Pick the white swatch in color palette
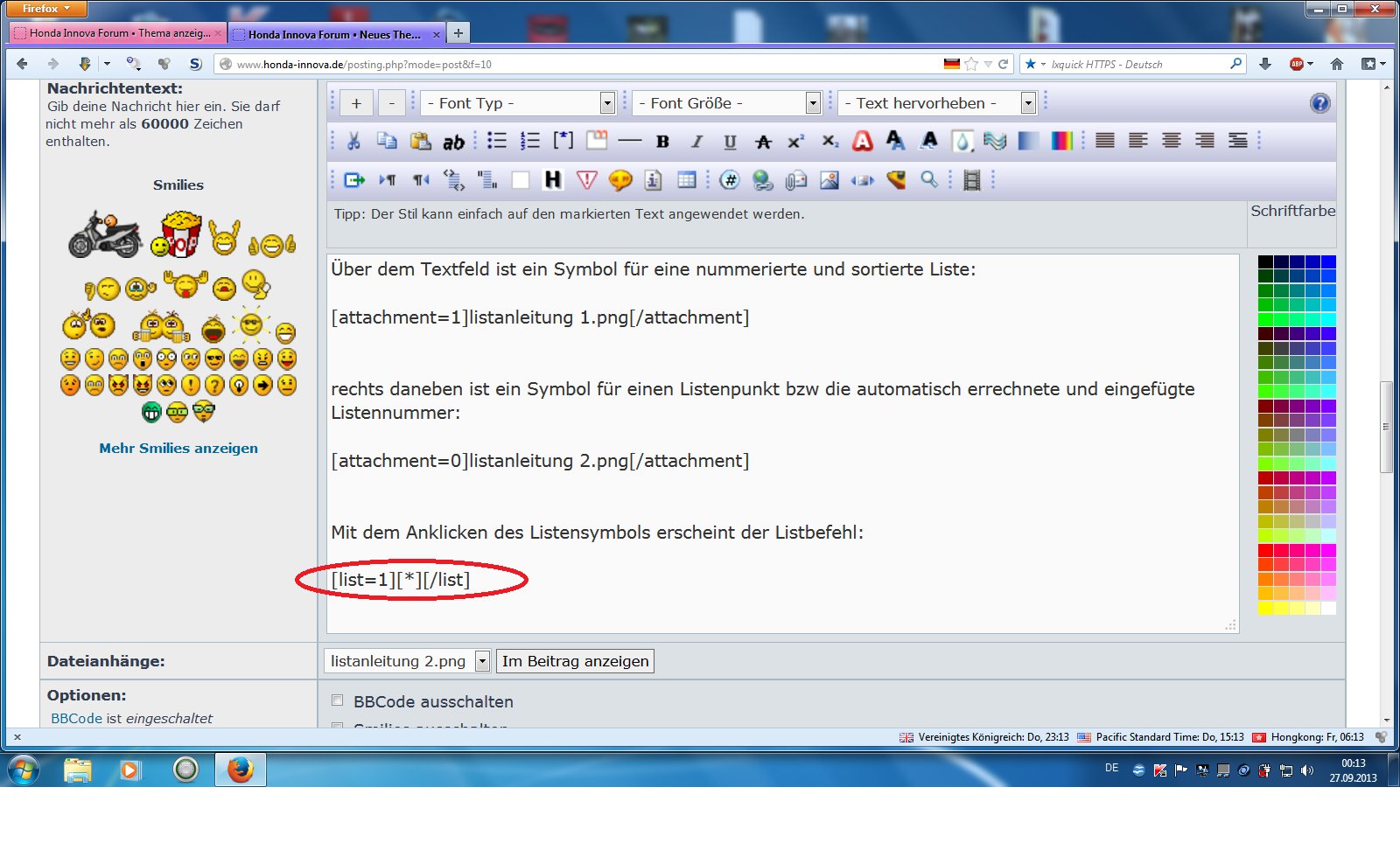Viewport: 1400px width, 850px height. coord(1328,608)
